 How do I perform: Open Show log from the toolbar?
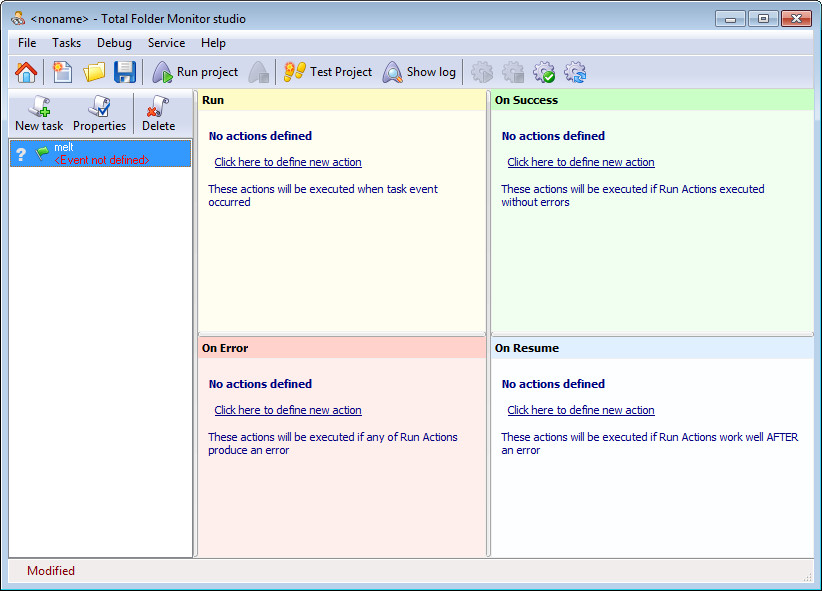[x=419, y=72]
